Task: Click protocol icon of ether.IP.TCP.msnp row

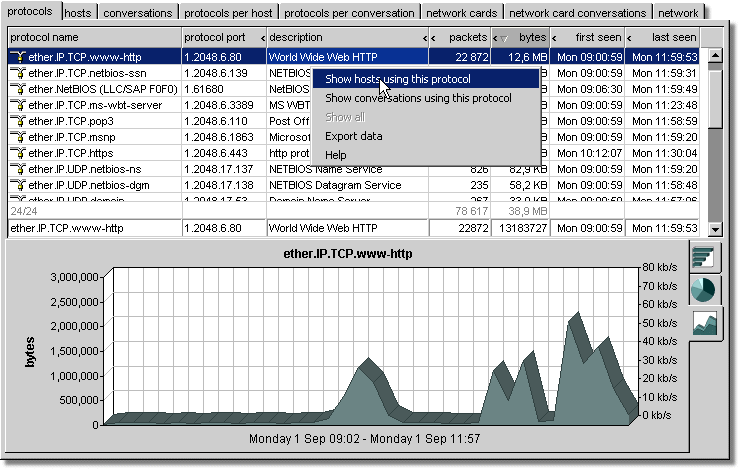Action: [x=18, y=137]
